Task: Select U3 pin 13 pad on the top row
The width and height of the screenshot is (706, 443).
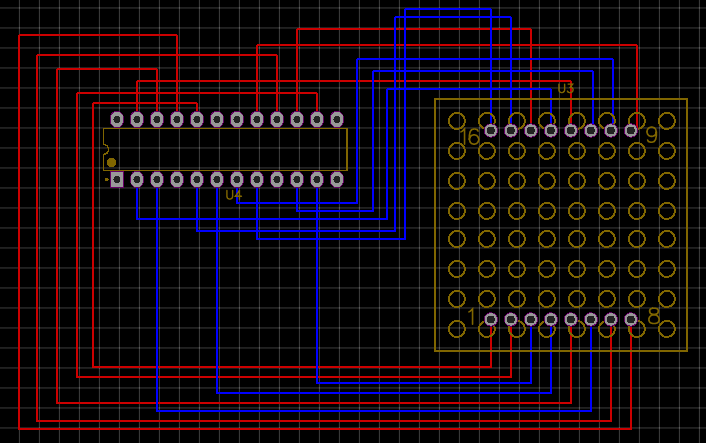Action: 551,131
